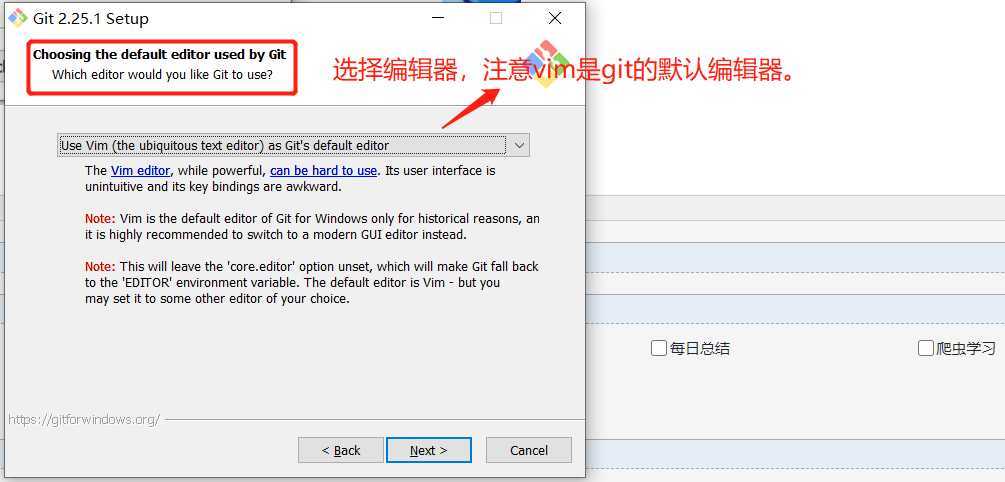Go to the previous step with Back
The image size is (1005, 482).
pyautogui.click(x=341, y=450)
